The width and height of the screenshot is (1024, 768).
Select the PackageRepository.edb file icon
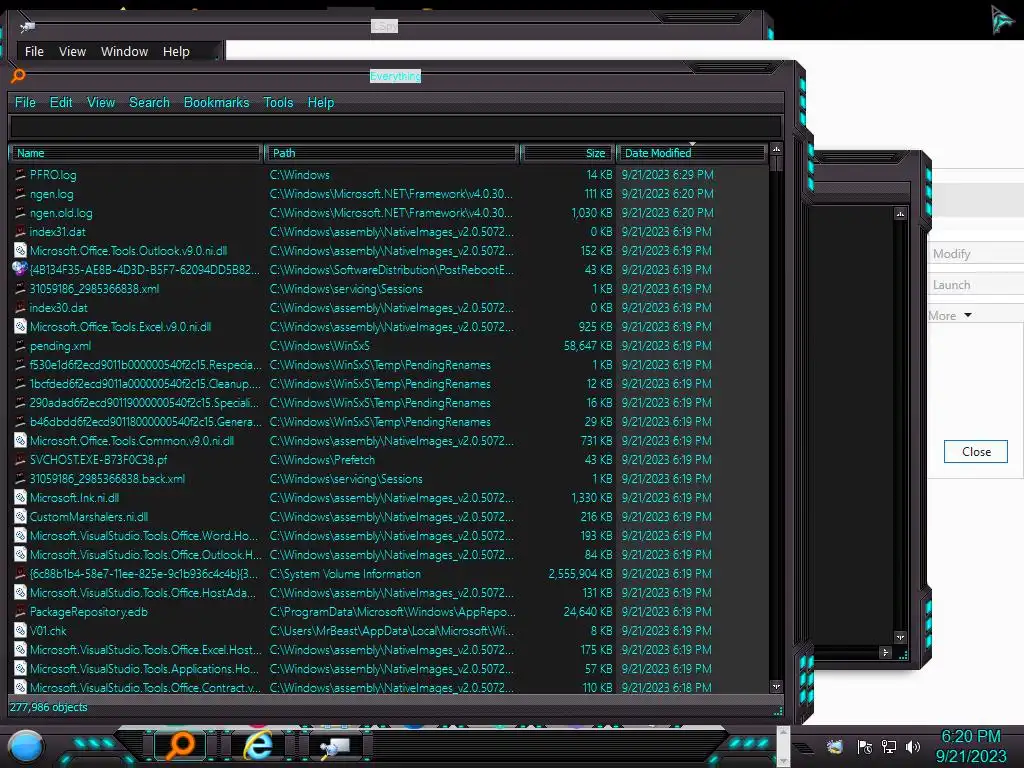click(x=20, y=612)
